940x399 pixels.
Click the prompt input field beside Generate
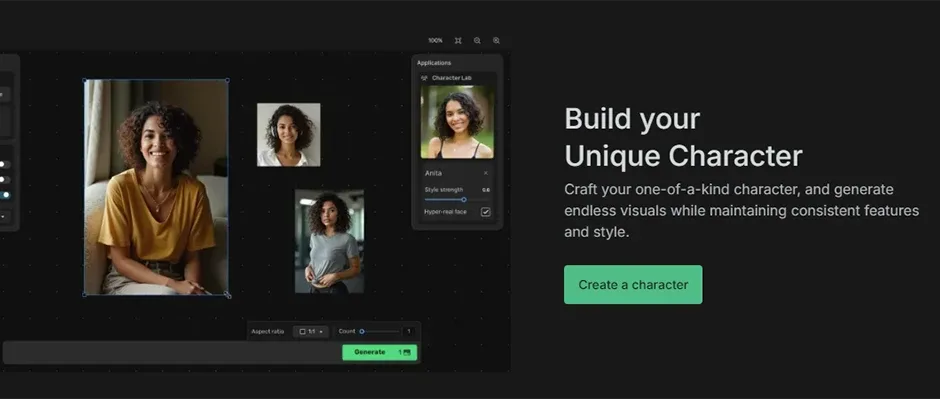(x=173, y=352)
